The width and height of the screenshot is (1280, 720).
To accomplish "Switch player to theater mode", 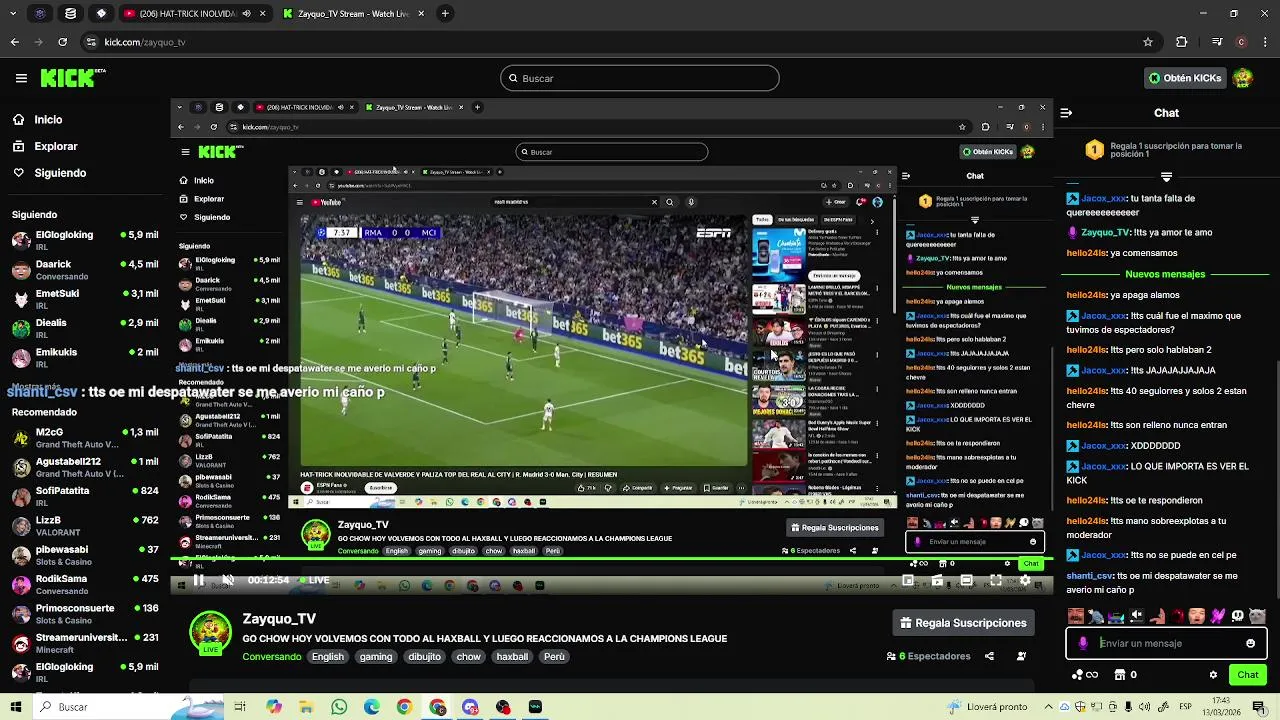I will [x=966, y=580].
